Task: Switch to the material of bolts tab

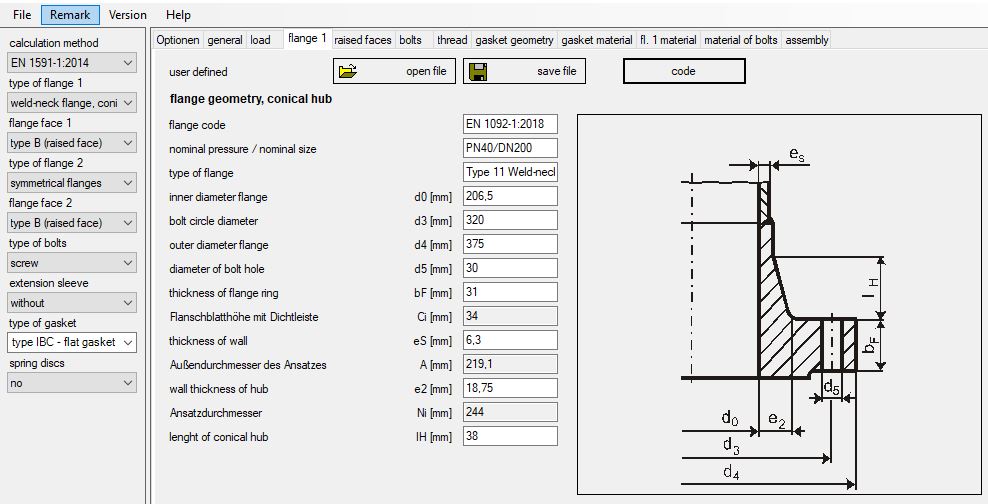Action: (740, 40)
